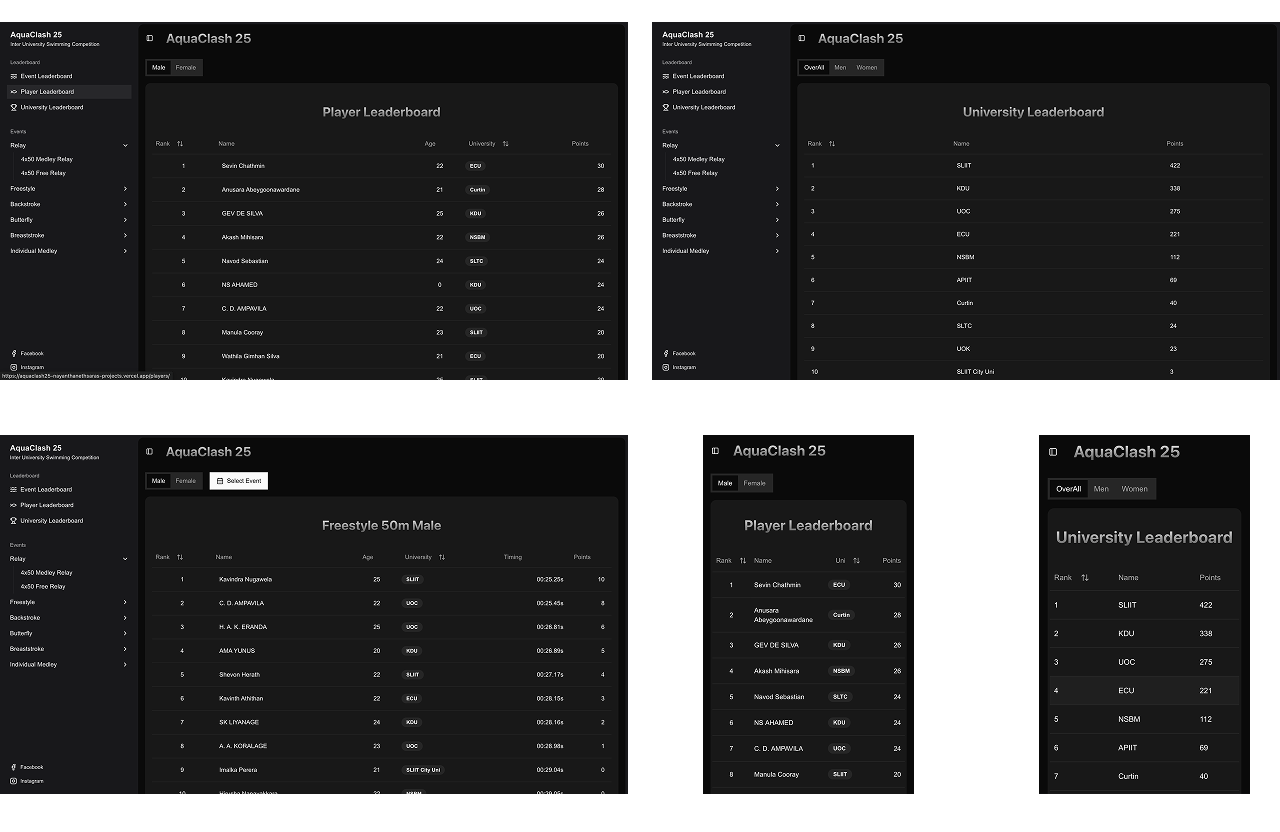Click highlighted ECU row in mobile University Leaderboard
The image size is (1280, 832).
point(1144,690)
